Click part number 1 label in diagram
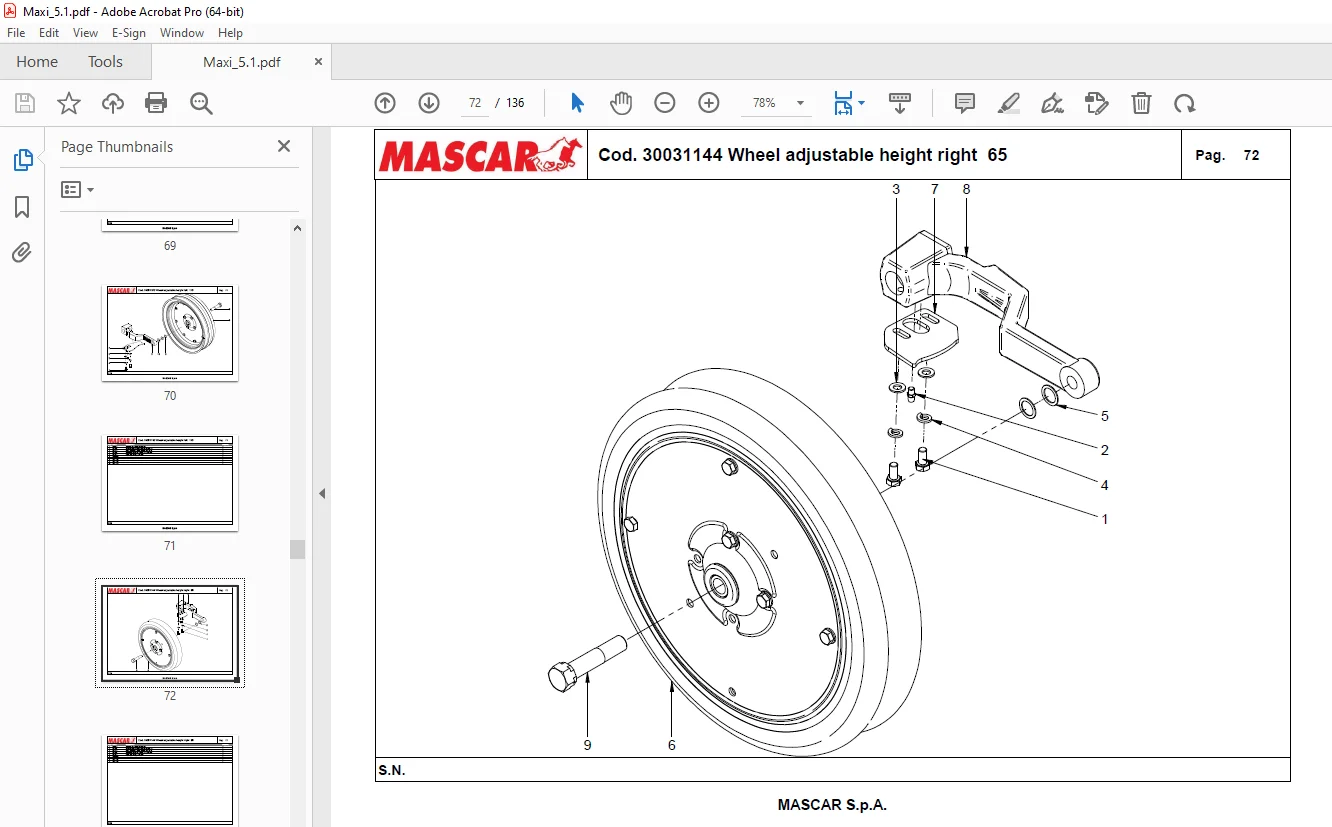The width and height of the screenshot is (1332, 827). [1105, 519]
